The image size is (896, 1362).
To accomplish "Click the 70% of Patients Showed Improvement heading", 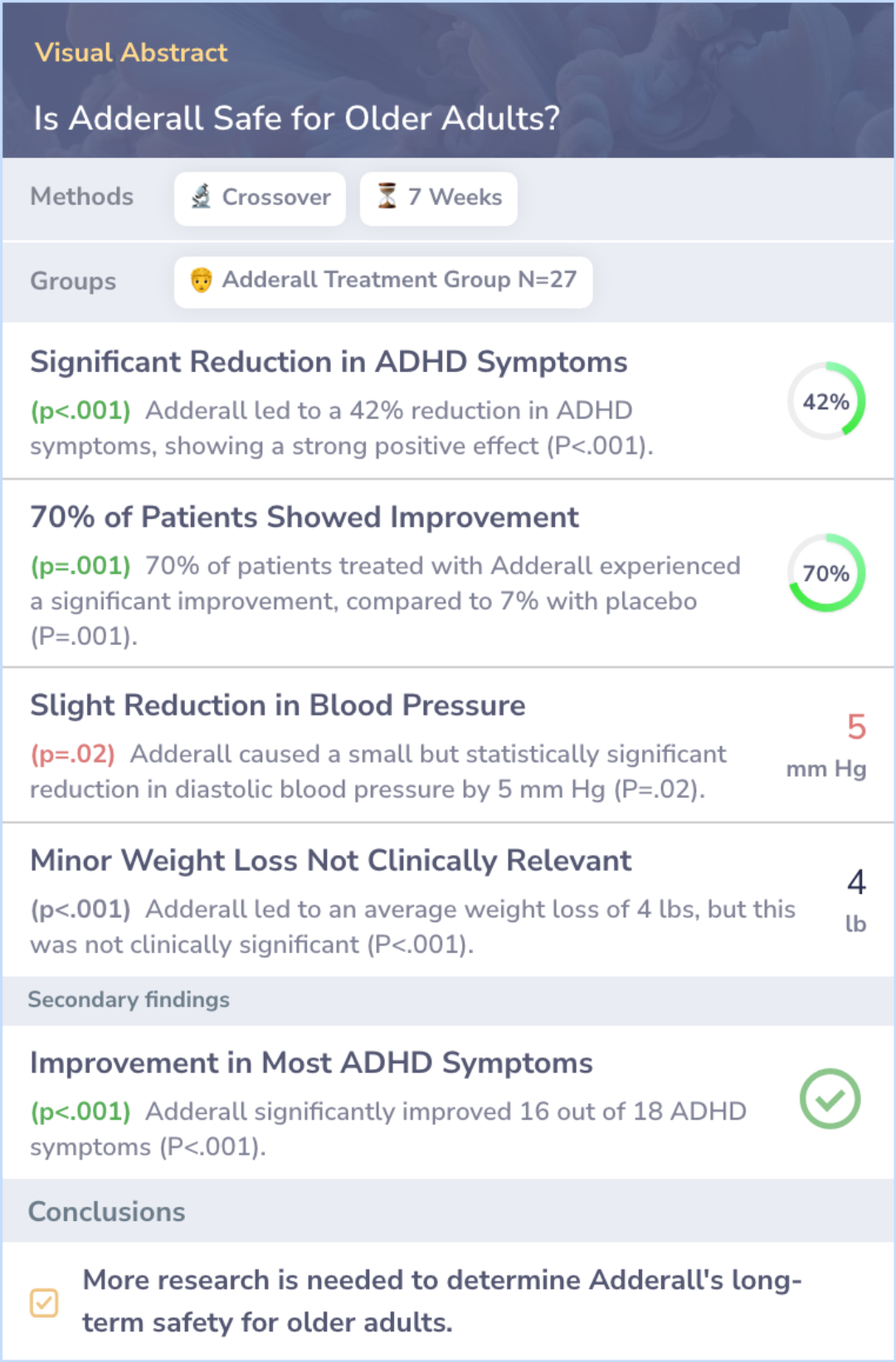I will click(x=304, y=518).
